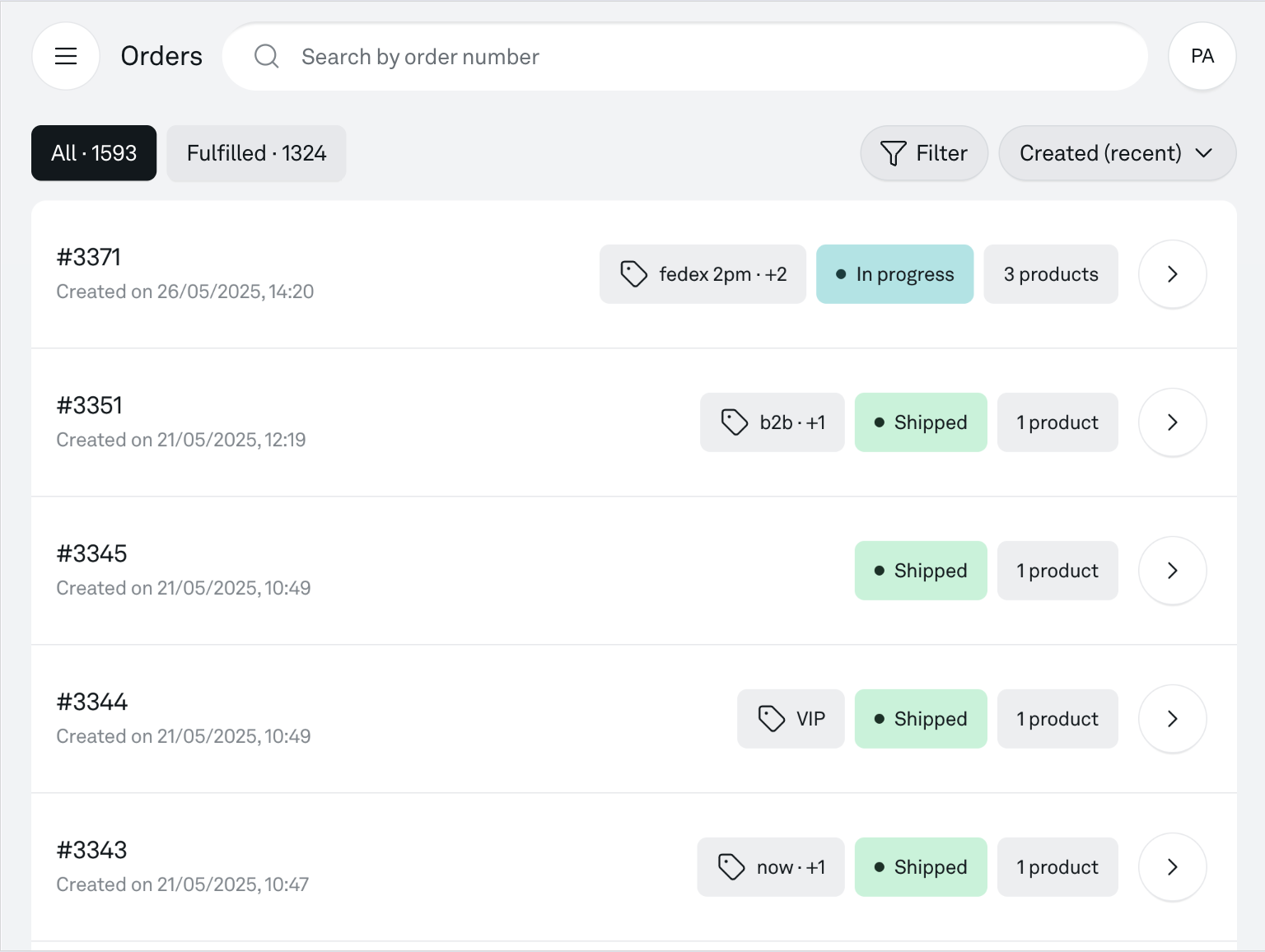
Task: Click the b2b · +1 tag on order #3351
Action: 773,422
